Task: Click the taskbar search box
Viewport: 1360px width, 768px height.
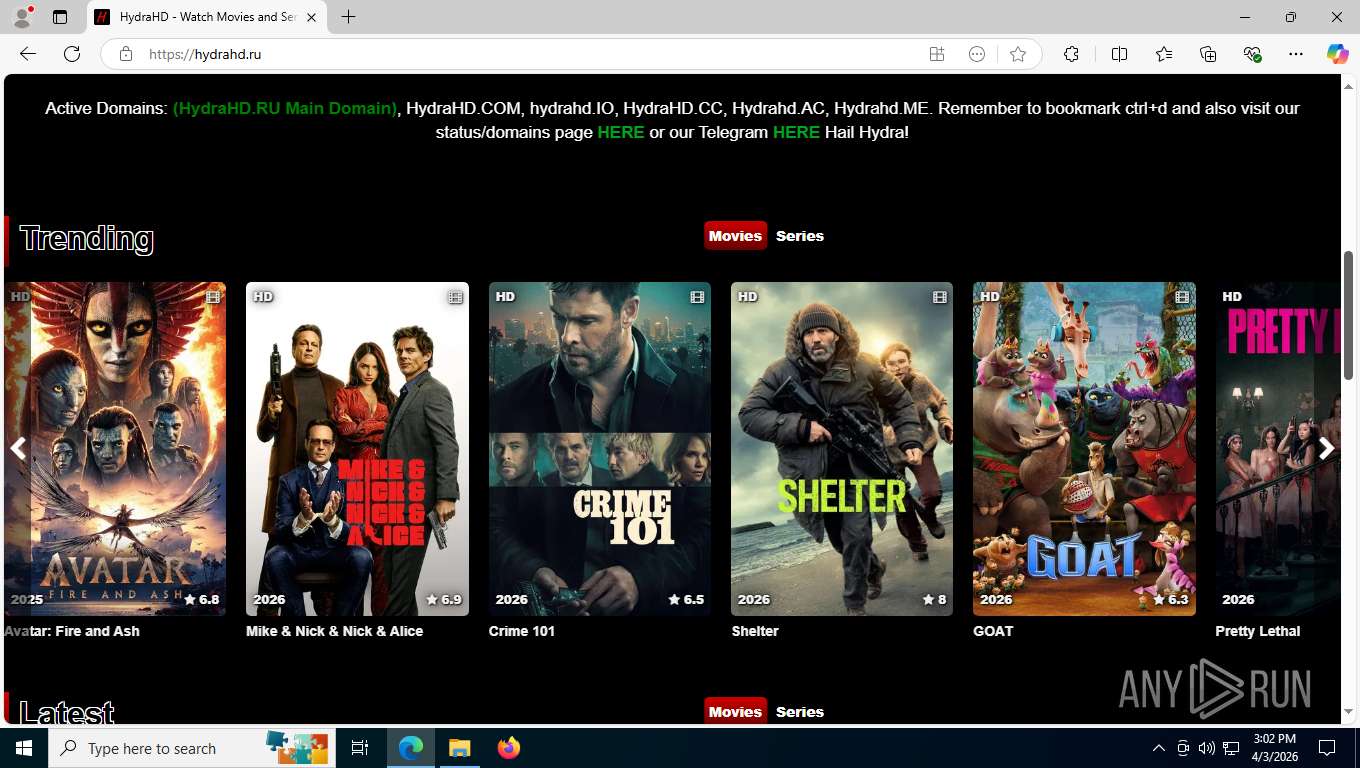Action: tap(191, 748)
